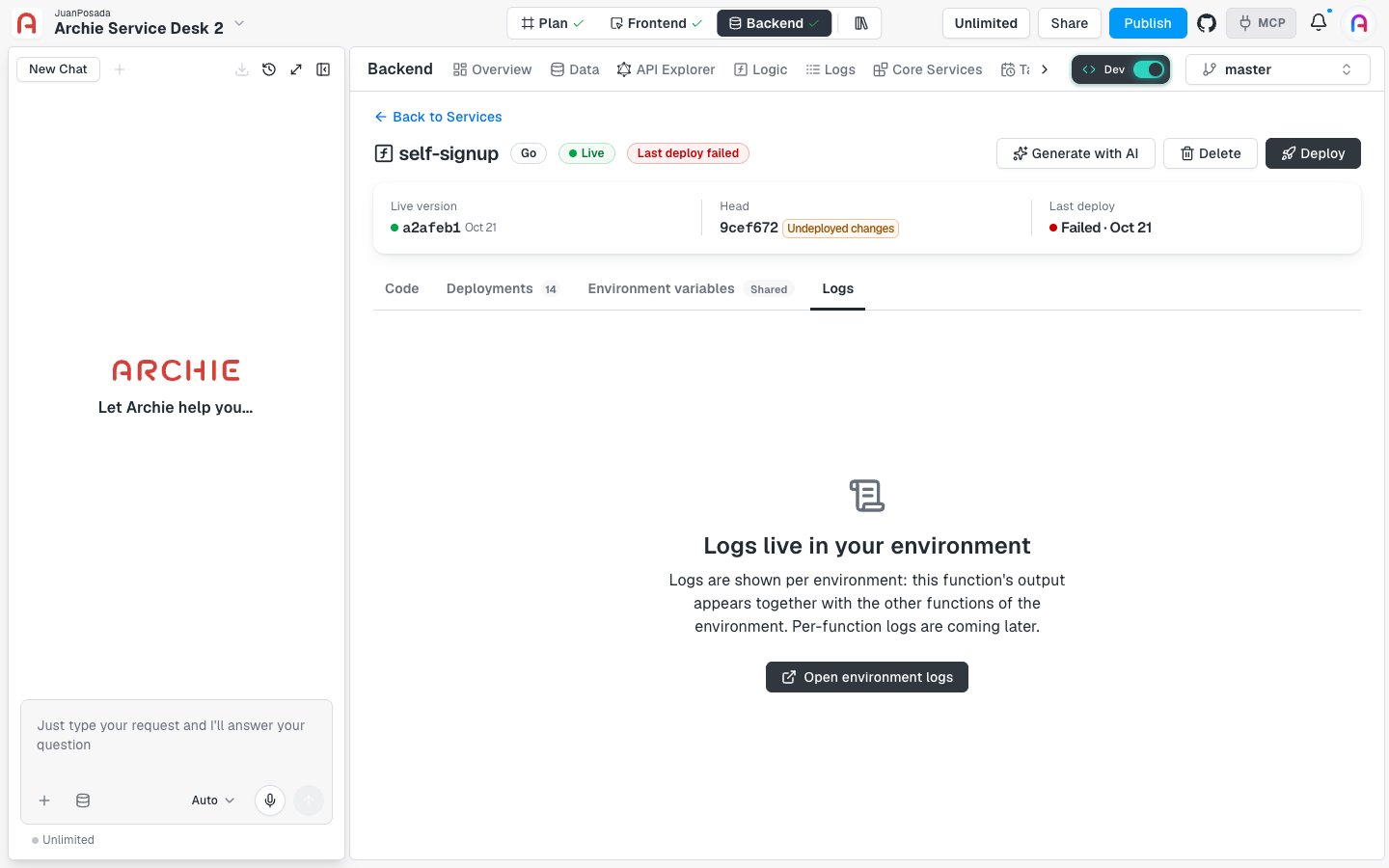Open the API Explorer tab
The height and width of the screenshot is (868, 1389).
667,69
